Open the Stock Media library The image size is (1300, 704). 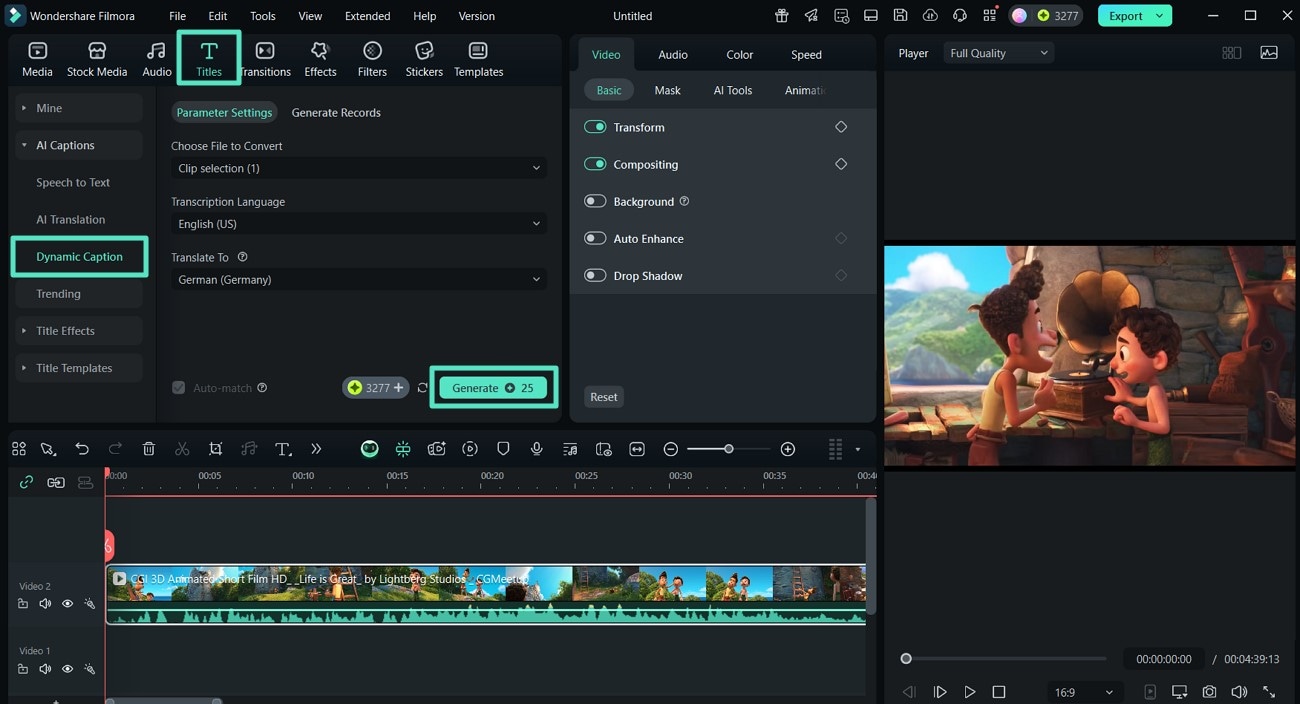(x=97, y=60)
